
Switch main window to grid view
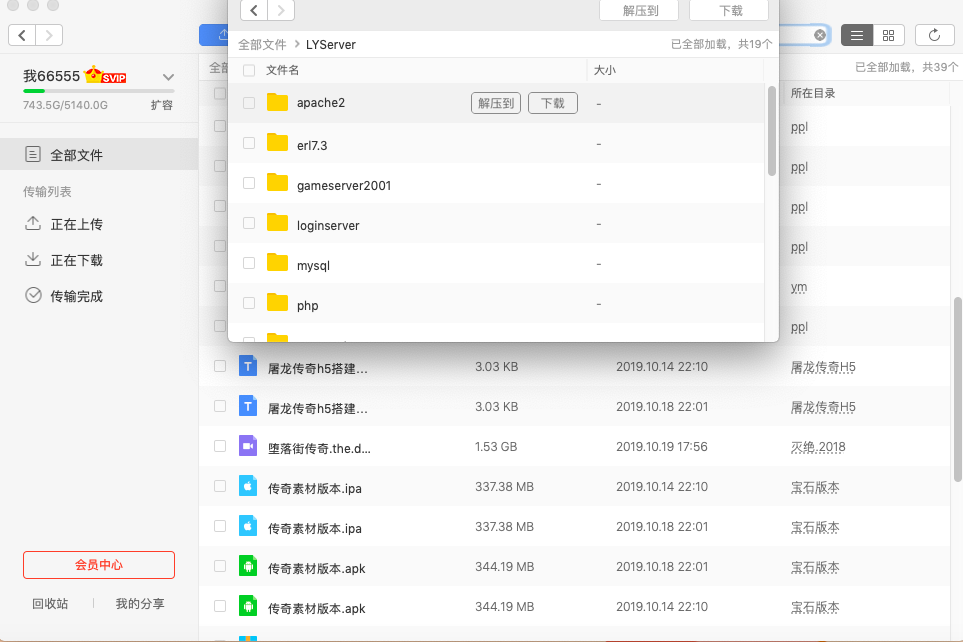pos(888,35)
